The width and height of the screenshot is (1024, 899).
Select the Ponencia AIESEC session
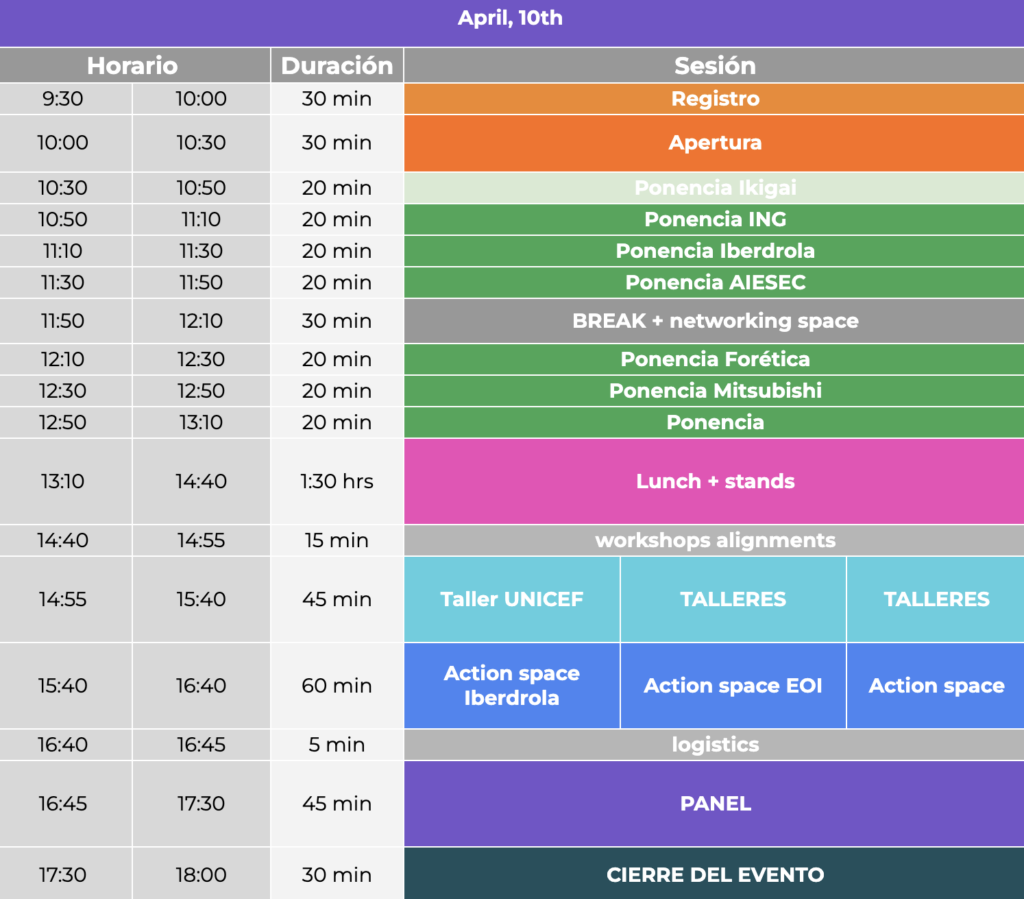pyautogui.click(x=714, y=283)
